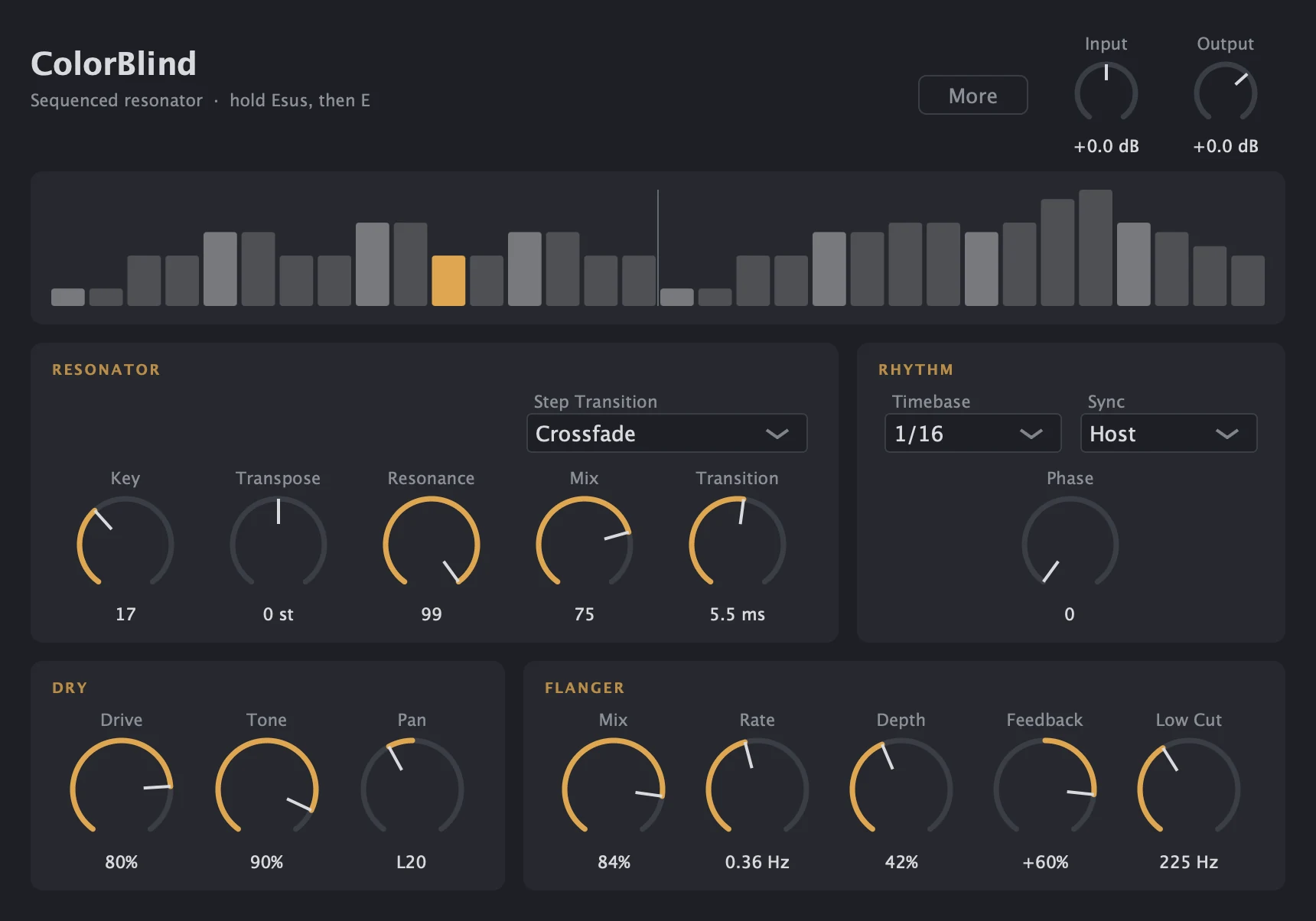This screenshot has width=1316, height=921.
Task: Open the Step Transition Crossfade dropdown
Action: [x=666, y=433]
